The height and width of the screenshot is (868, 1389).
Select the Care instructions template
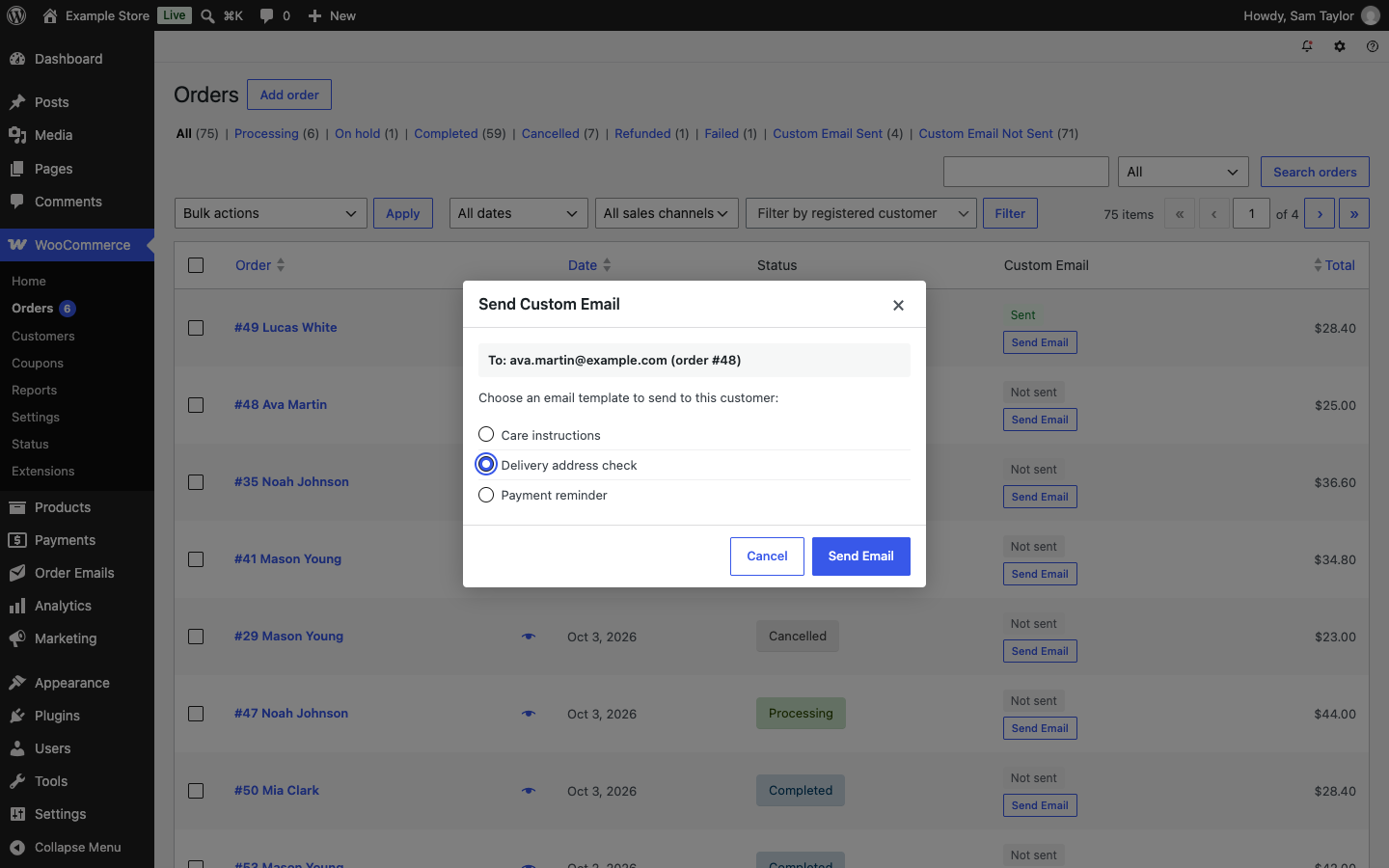(x=486, y=435)
